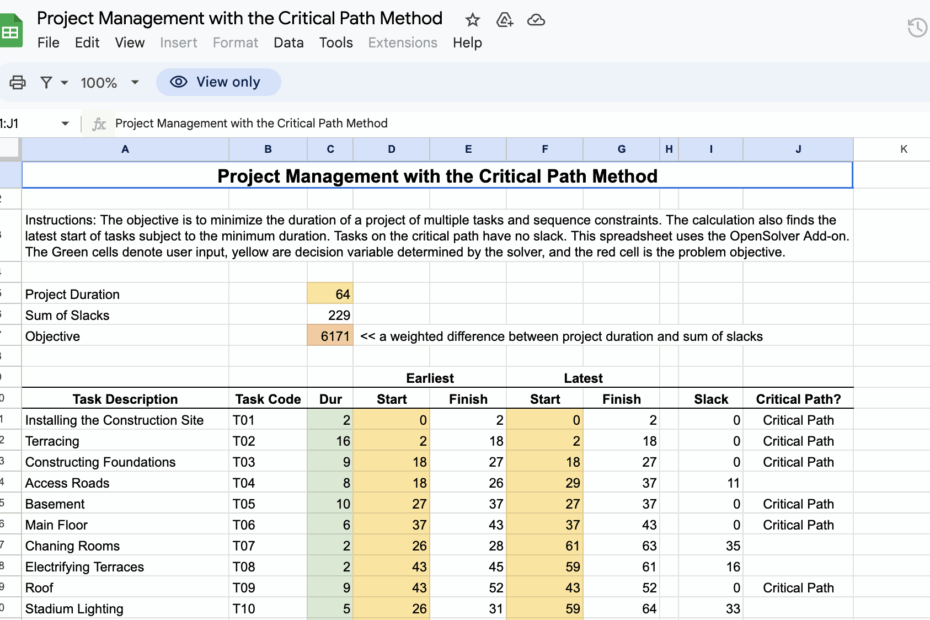Click the eye icon in View only pill

coord(181,82)
